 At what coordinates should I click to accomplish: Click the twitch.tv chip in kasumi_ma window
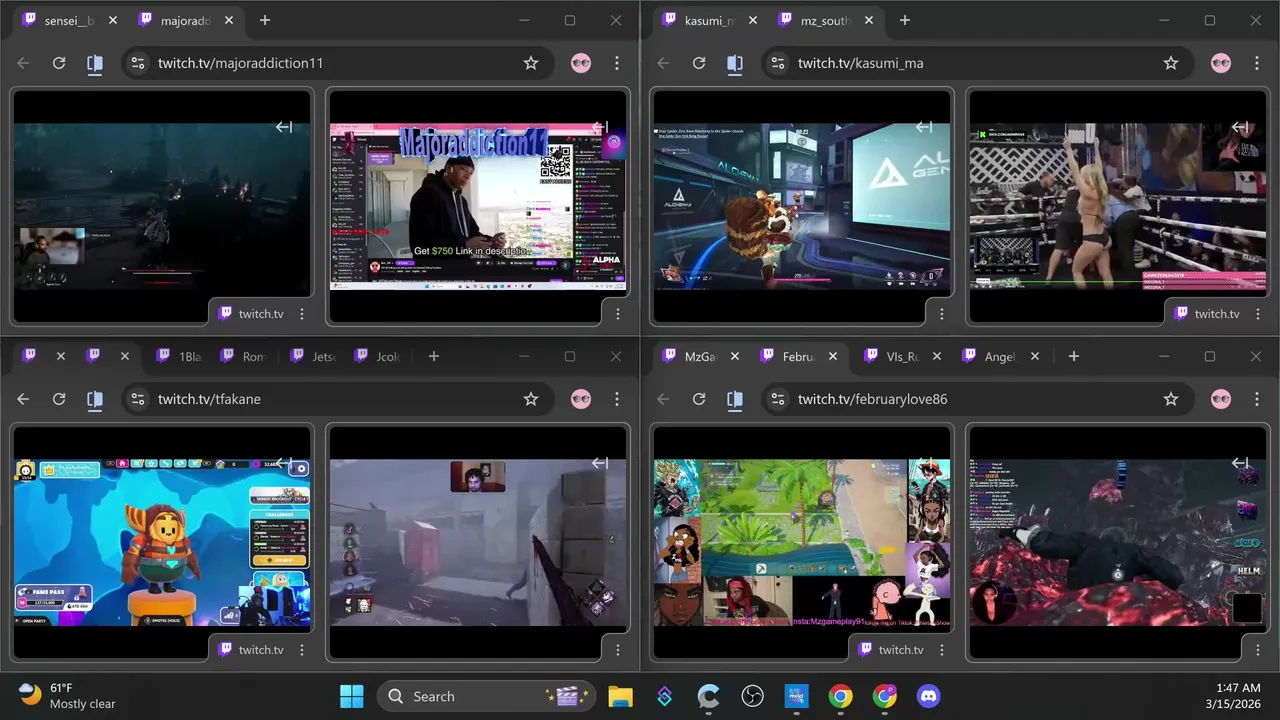pos(1206,313)
